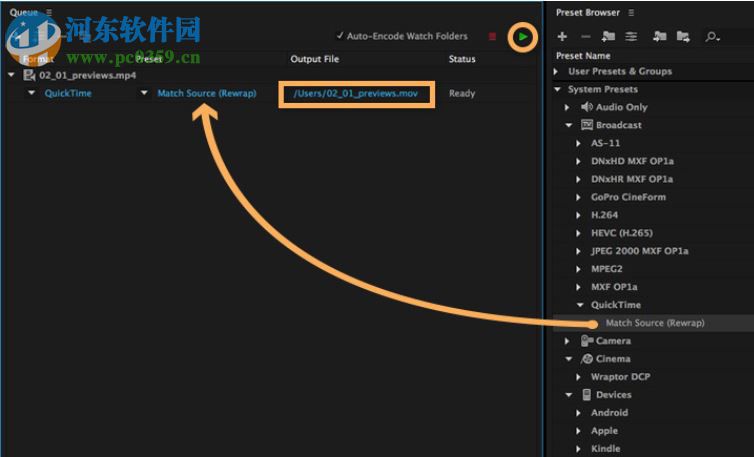Open the preset dropdown arrow in the Queue row

(x=144, y=93)
